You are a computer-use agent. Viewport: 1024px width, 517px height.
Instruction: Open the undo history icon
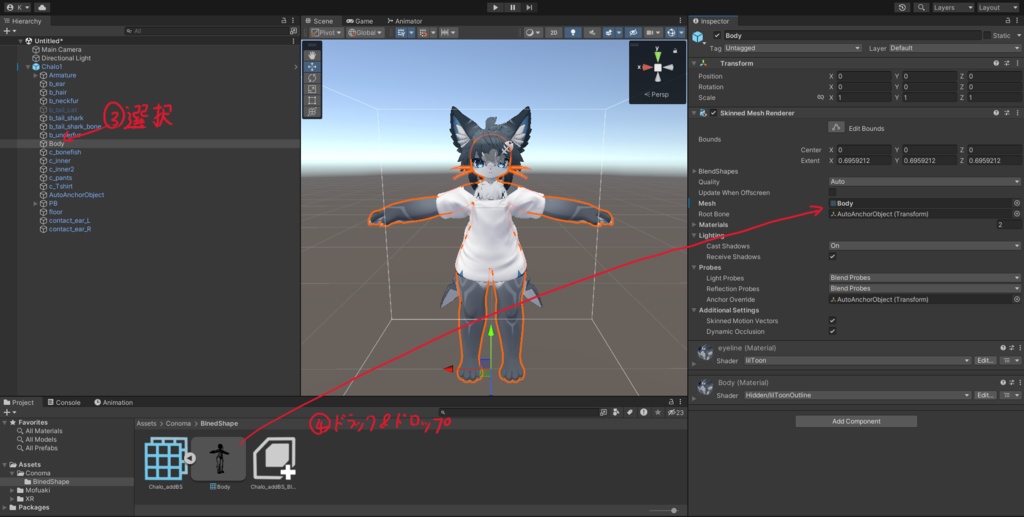tap(903, 7)
